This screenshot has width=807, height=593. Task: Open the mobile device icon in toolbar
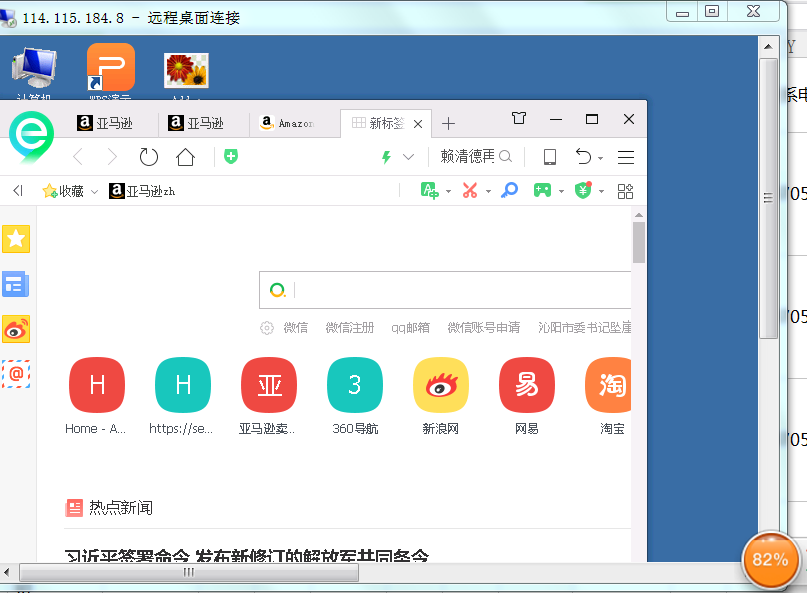click(550, 156)
